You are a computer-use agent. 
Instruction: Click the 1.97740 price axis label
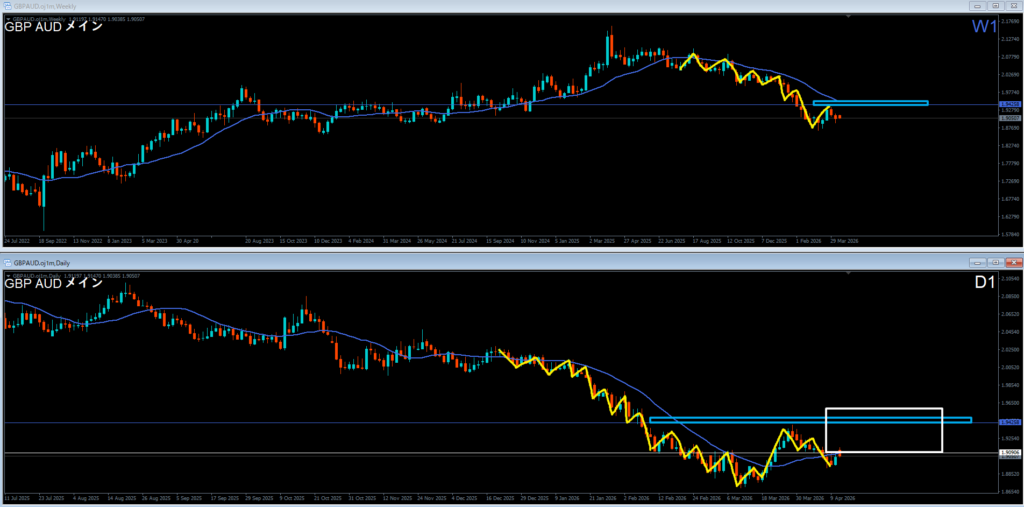(1008, 93)
